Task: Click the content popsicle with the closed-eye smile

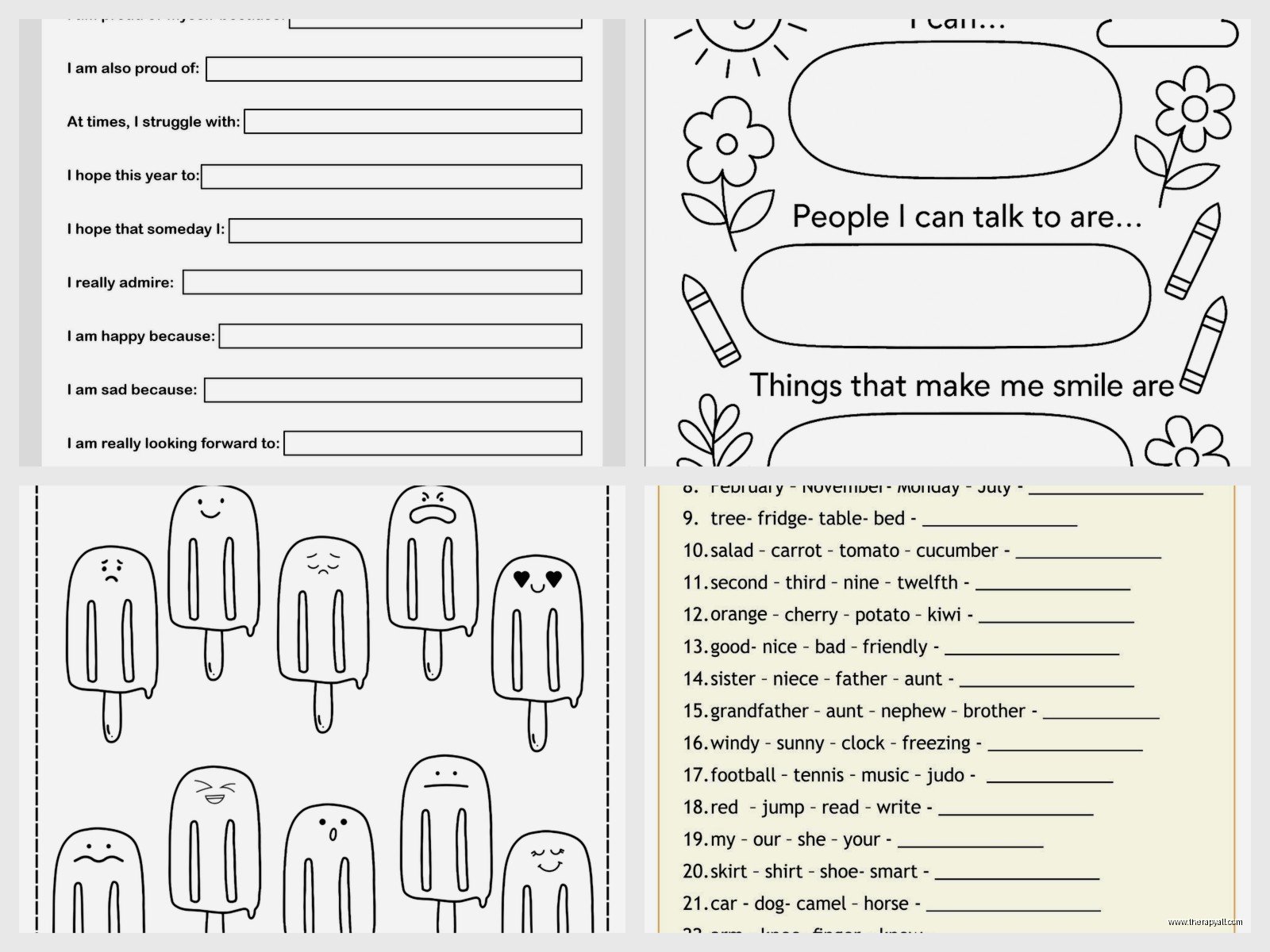Action: tap(548, 882)
